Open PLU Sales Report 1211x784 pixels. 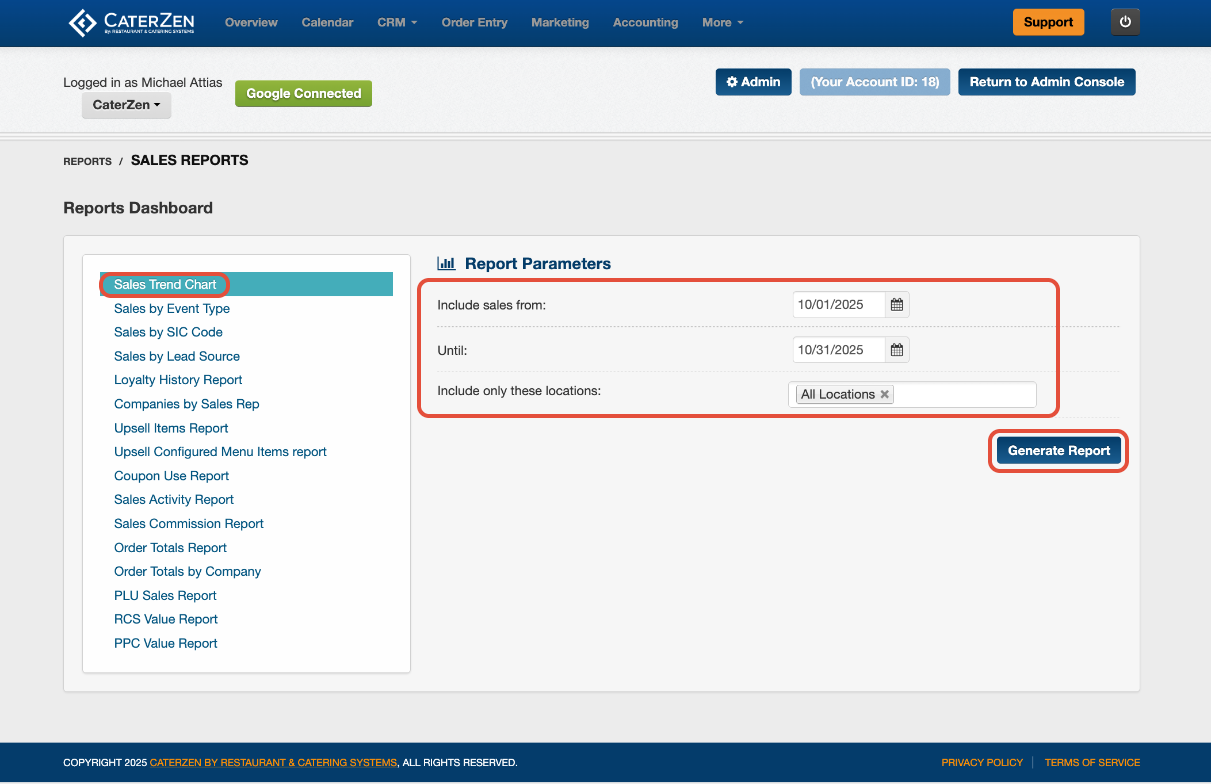point(165,596)
